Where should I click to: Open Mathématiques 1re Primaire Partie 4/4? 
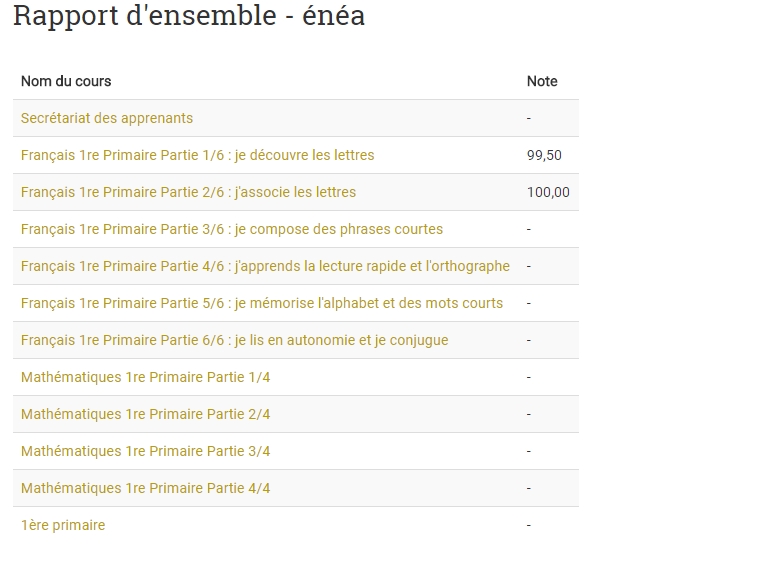(x=145, y=488)
